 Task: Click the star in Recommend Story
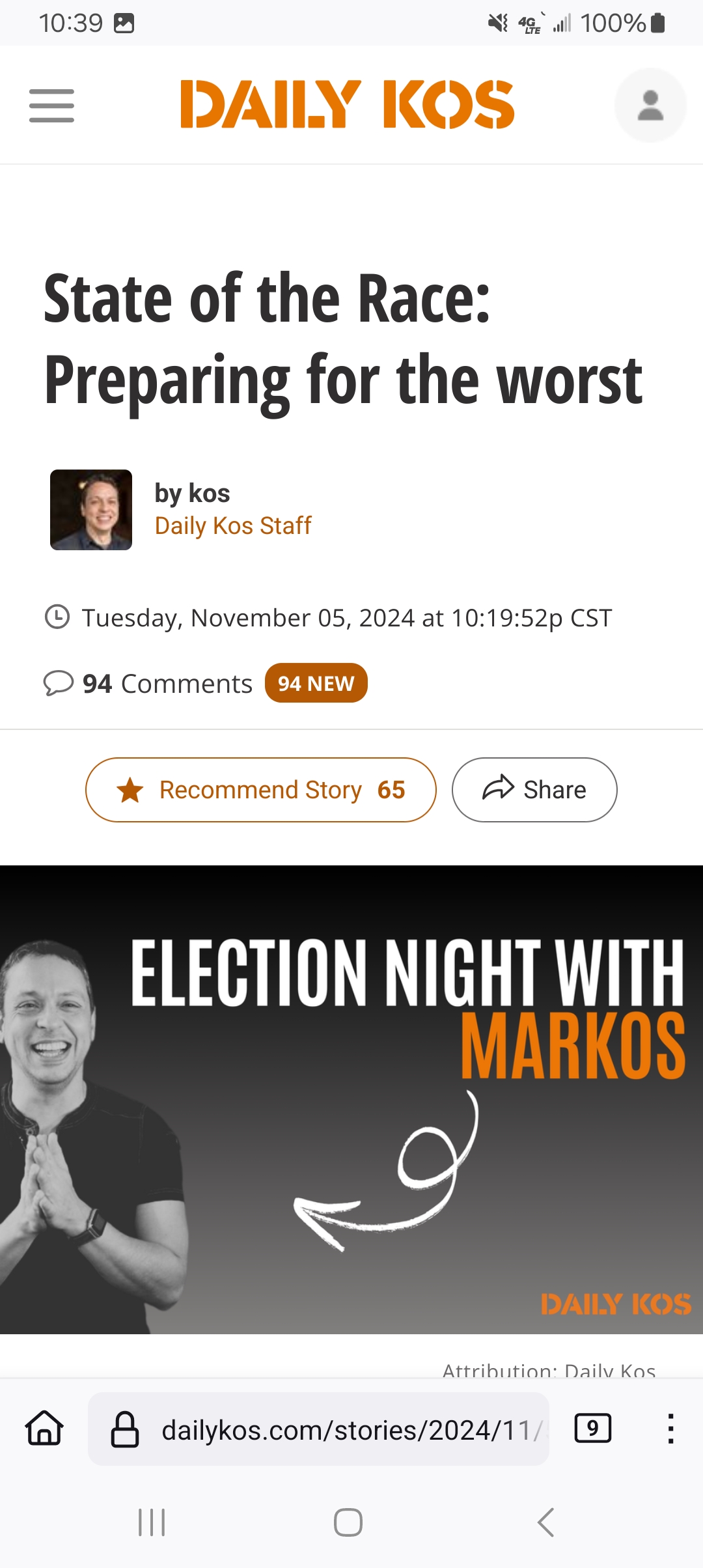[130, 790]
